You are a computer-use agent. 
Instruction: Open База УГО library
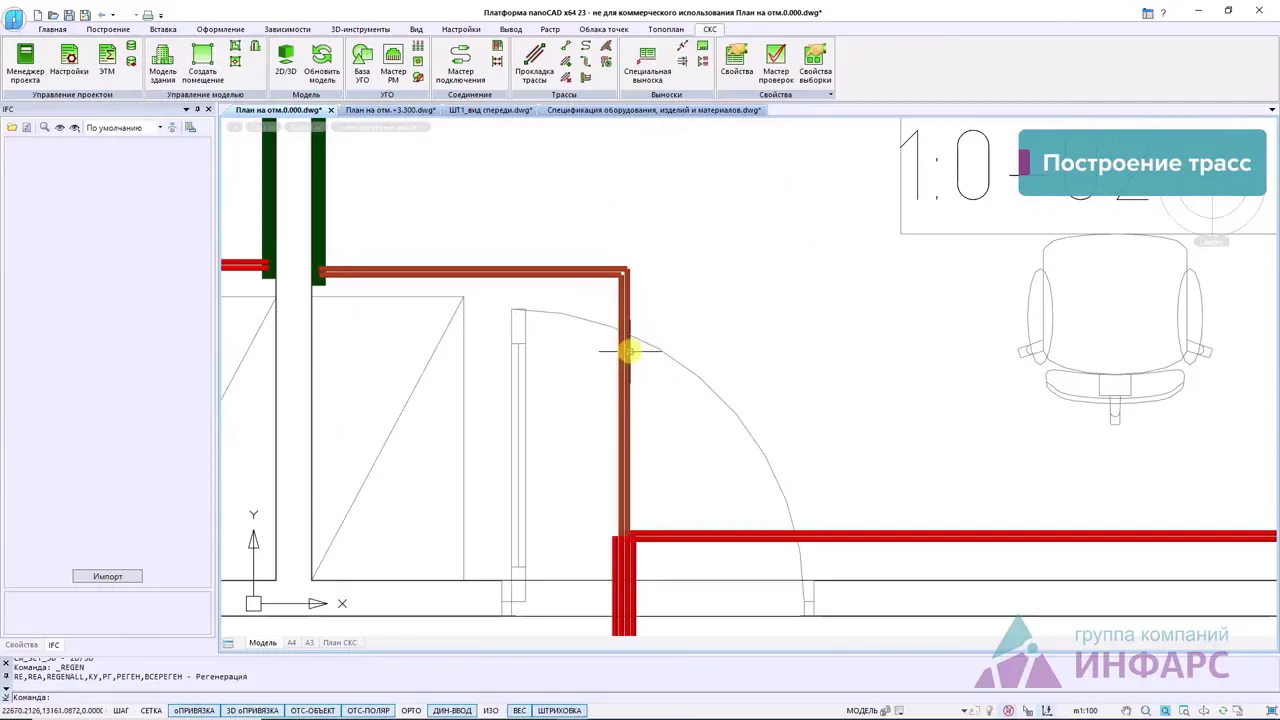click(362, 64)
